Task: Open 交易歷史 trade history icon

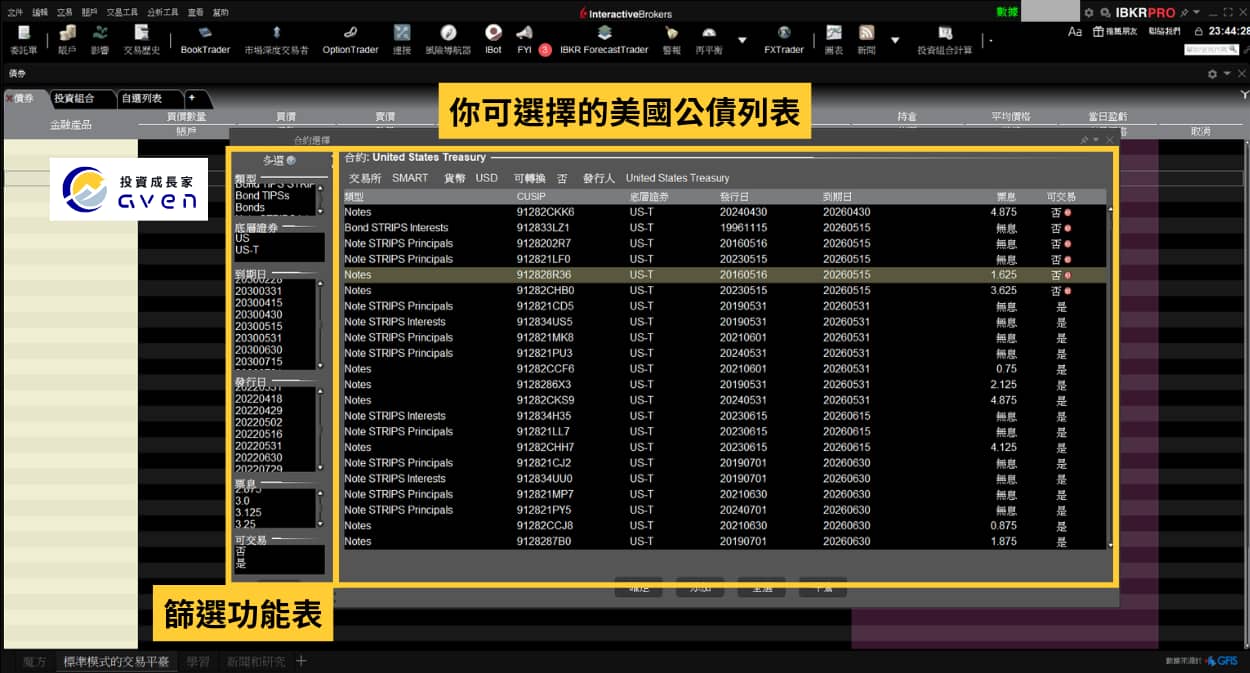Action: click(141, 39)
